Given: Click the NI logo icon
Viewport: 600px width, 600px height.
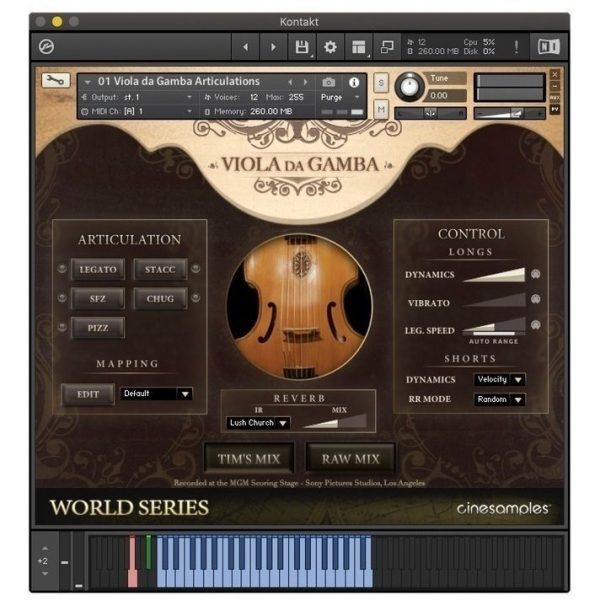Looking at the screenshot, I should coord(549,47).
